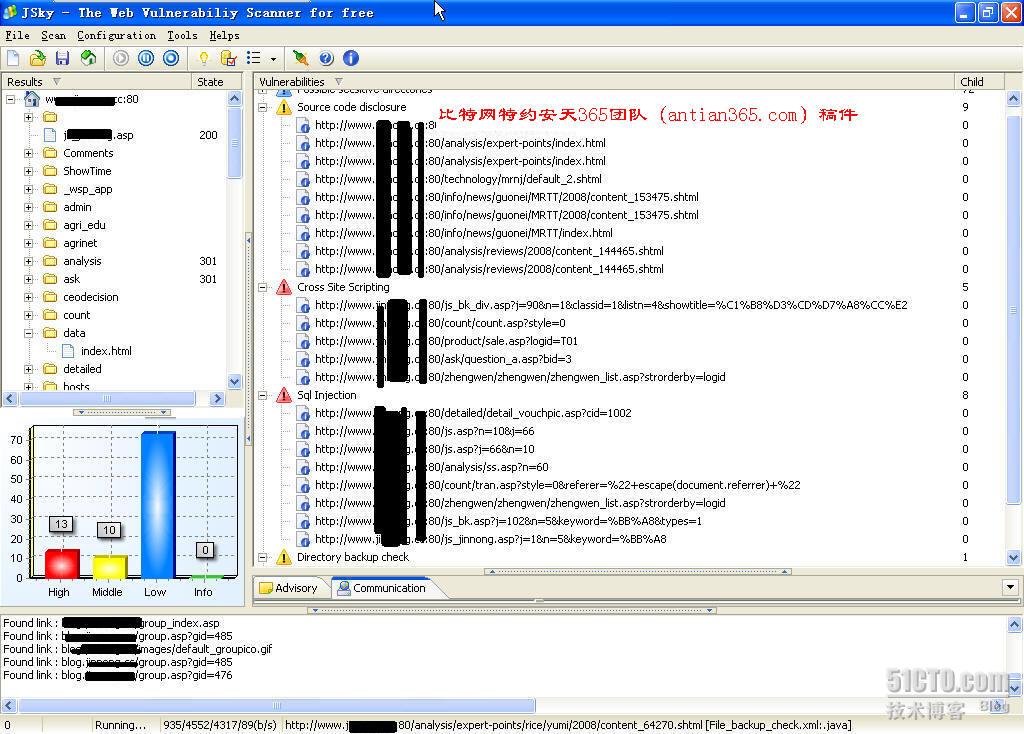Collapse the Source code disclosure group
Screen dimensions: 1024x734
coord(263,107)
